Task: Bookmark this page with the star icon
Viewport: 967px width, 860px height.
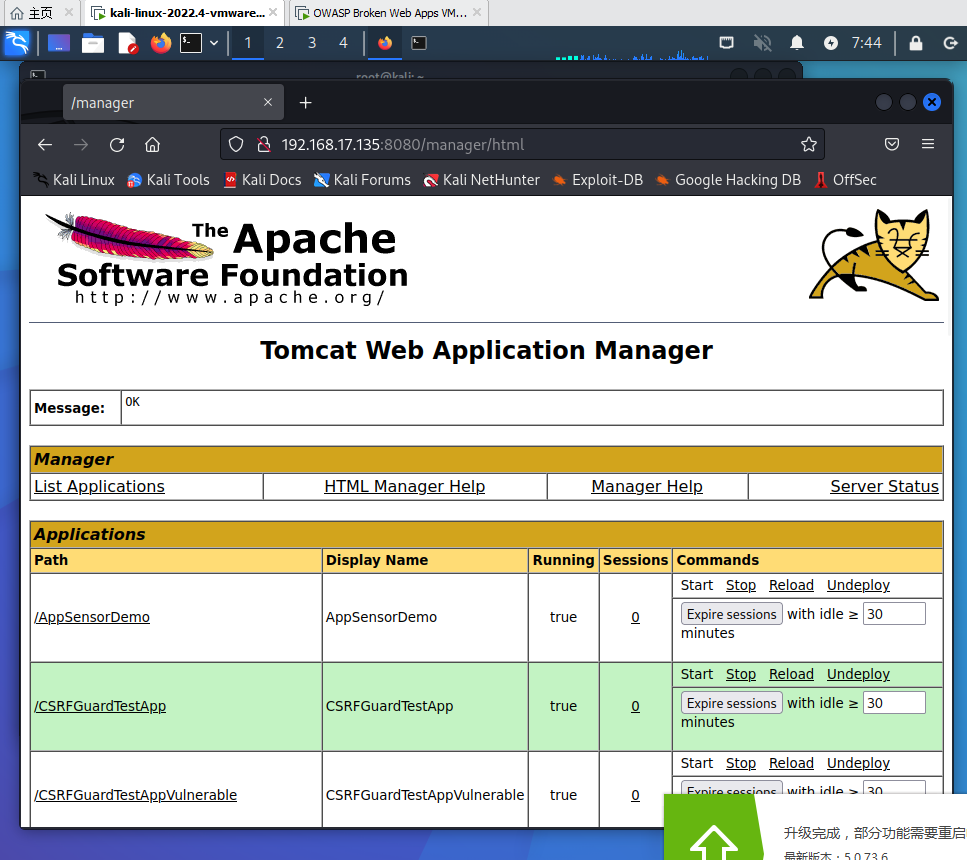Action: [809, 145]
